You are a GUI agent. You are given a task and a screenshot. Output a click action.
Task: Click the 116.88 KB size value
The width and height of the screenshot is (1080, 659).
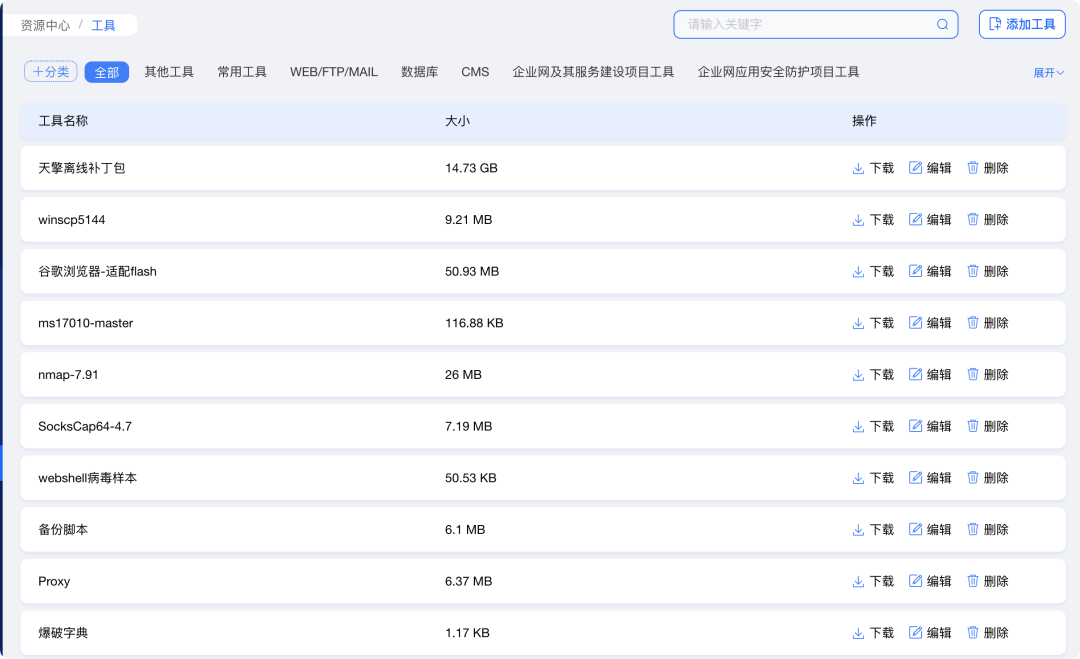tap(474, 323)
